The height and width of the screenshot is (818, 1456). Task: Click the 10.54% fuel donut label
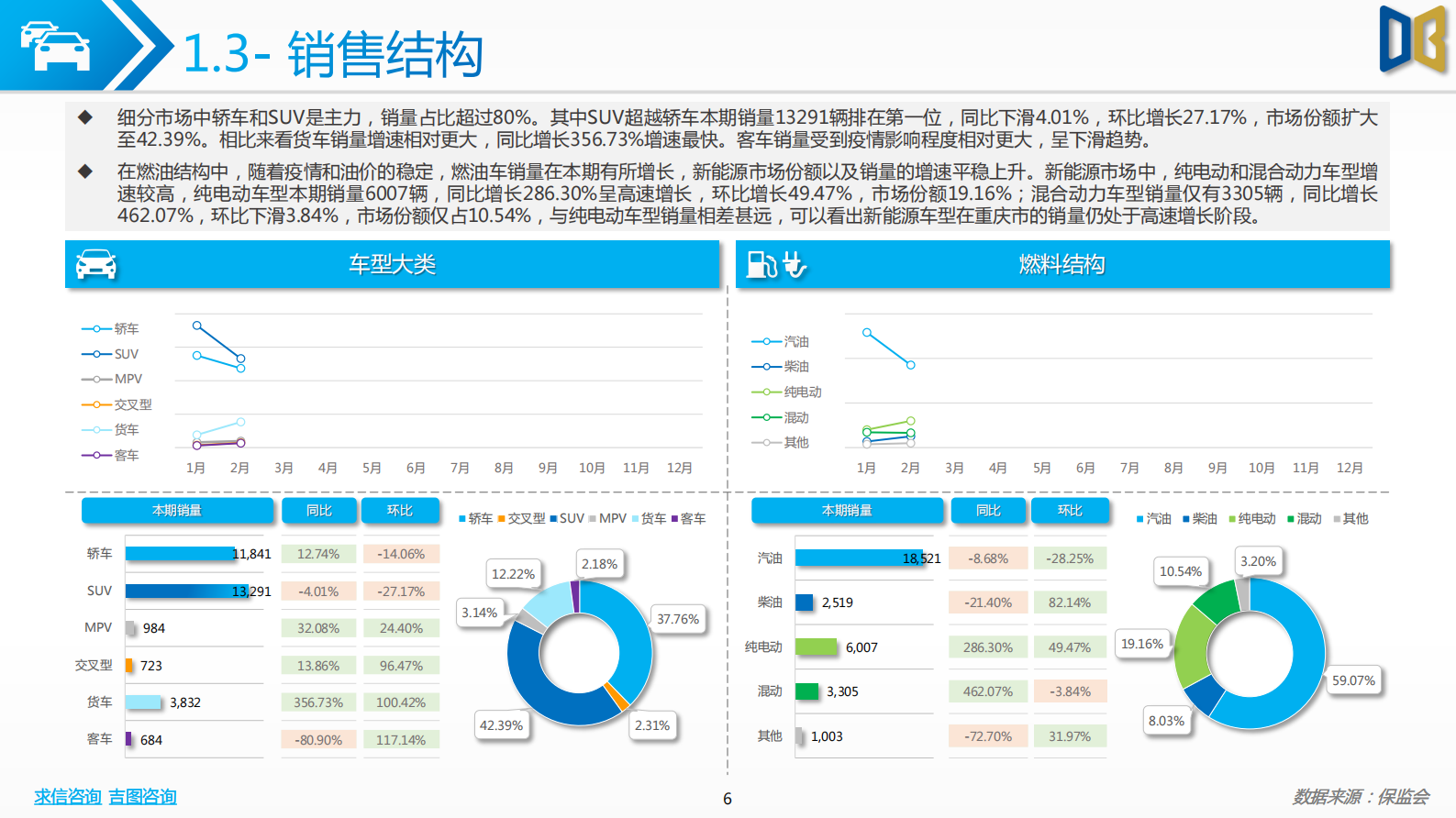[x=1180, y=571]
